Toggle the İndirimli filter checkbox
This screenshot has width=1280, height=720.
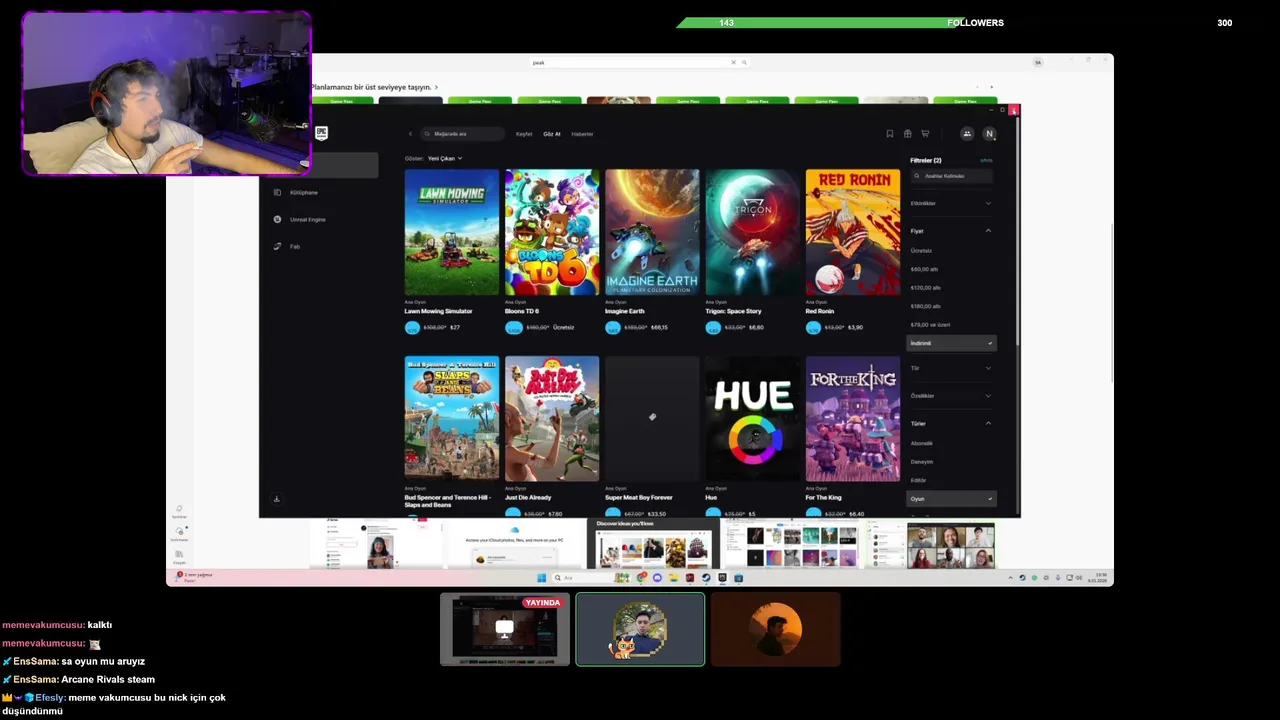pos(951,343)
